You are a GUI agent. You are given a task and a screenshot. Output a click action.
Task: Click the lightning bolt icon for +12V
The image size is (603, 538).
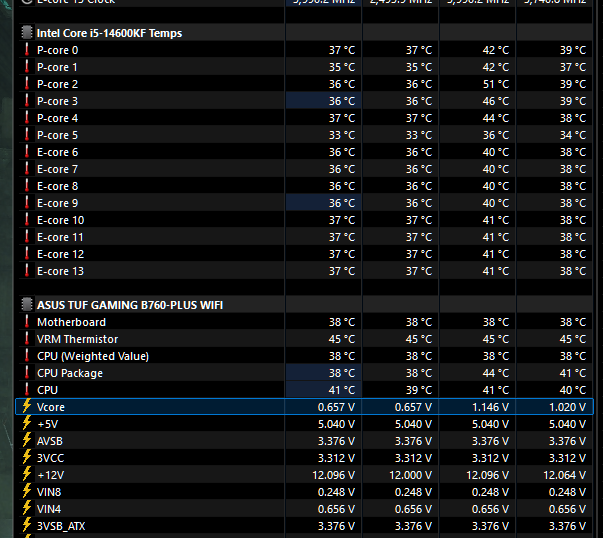[x=27, y=474]
